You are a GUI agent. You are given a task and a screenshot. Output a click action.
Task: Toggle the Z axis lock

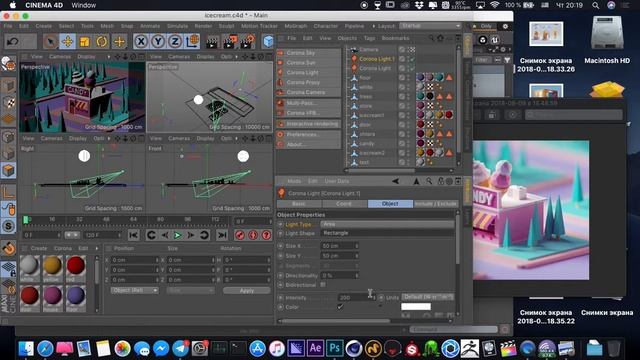coord(175,41)
